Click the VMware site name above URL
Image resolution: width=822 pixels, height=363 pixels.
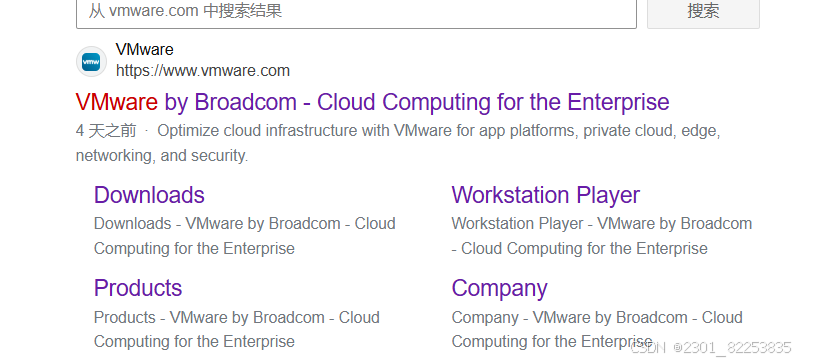[x=145, y=49]
